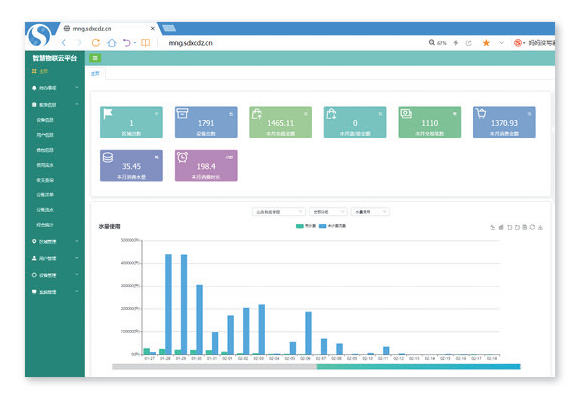Click the green hamburger sidebar toggle button
Screen dimensions: 577x398
point(95,58)
